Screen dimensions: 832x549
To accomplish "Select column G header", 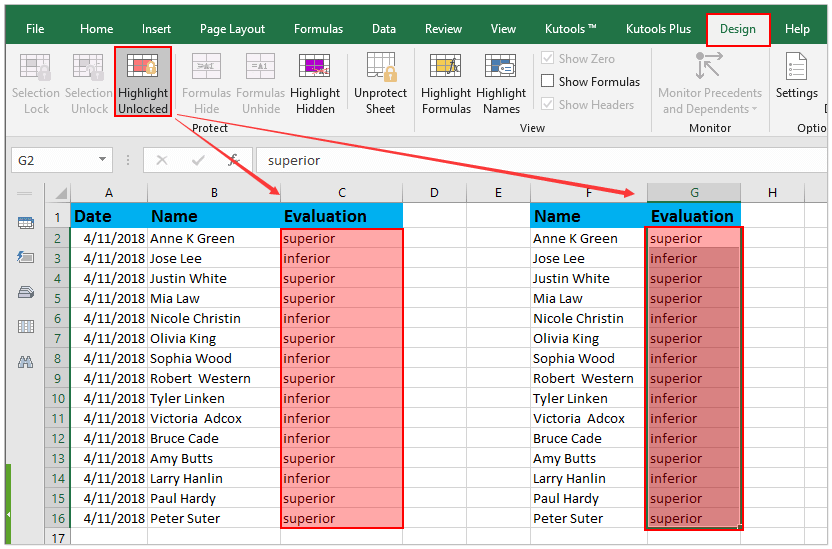I will (x=694, y=193).
